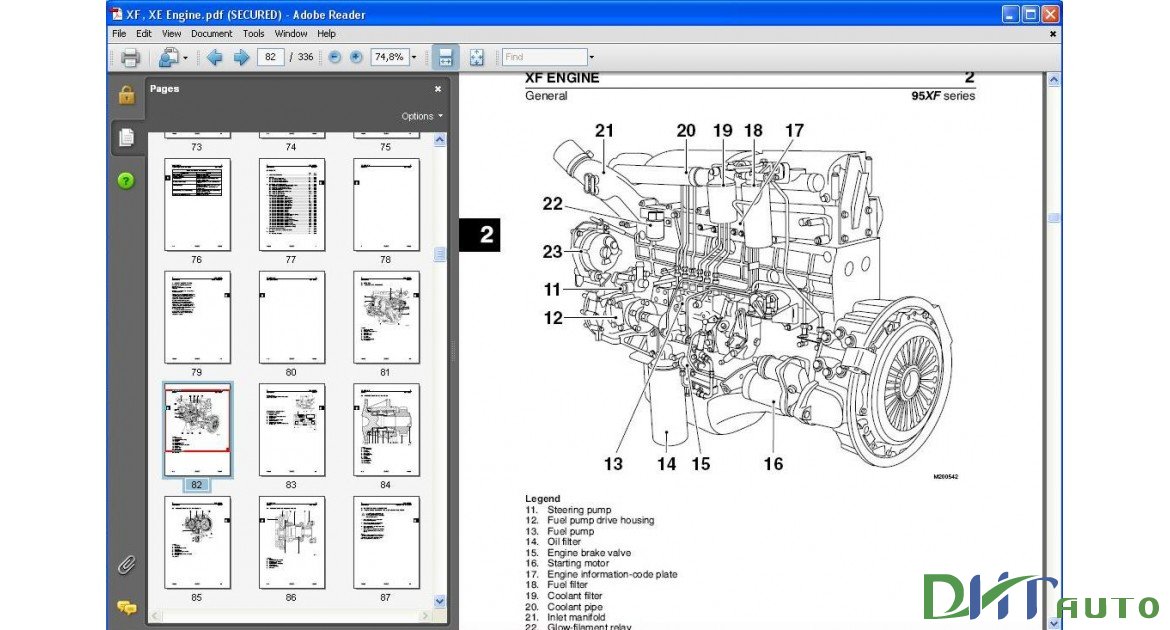Select page 84 thumbnail

tap(386, 430)
